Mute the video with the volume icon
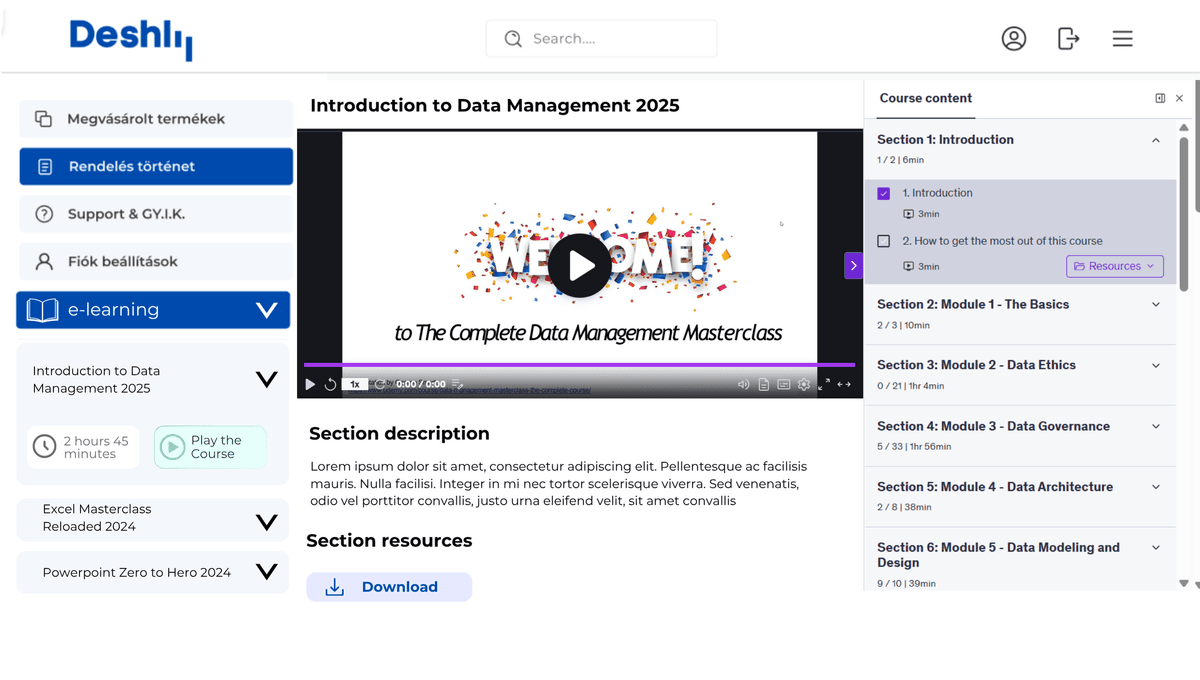Image resolution: width=1200 pixels, height=680 pixels. pyautogui.click(x=743, y=384)
